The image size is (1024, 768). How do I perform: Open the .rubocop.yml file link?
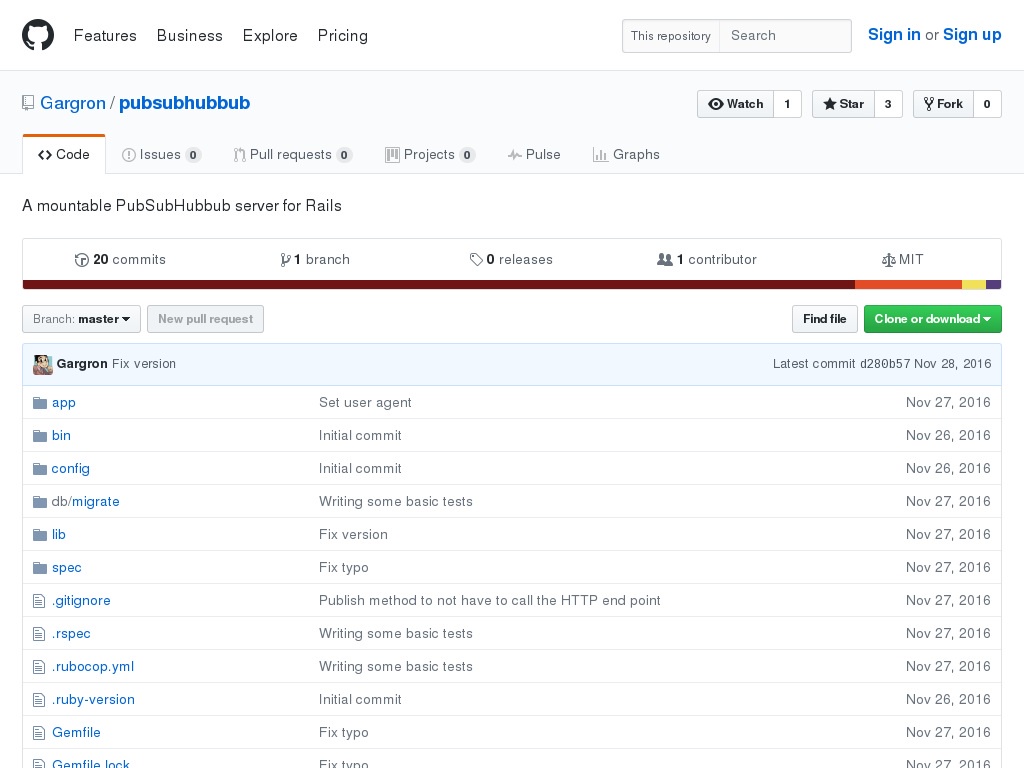point(93,667)
